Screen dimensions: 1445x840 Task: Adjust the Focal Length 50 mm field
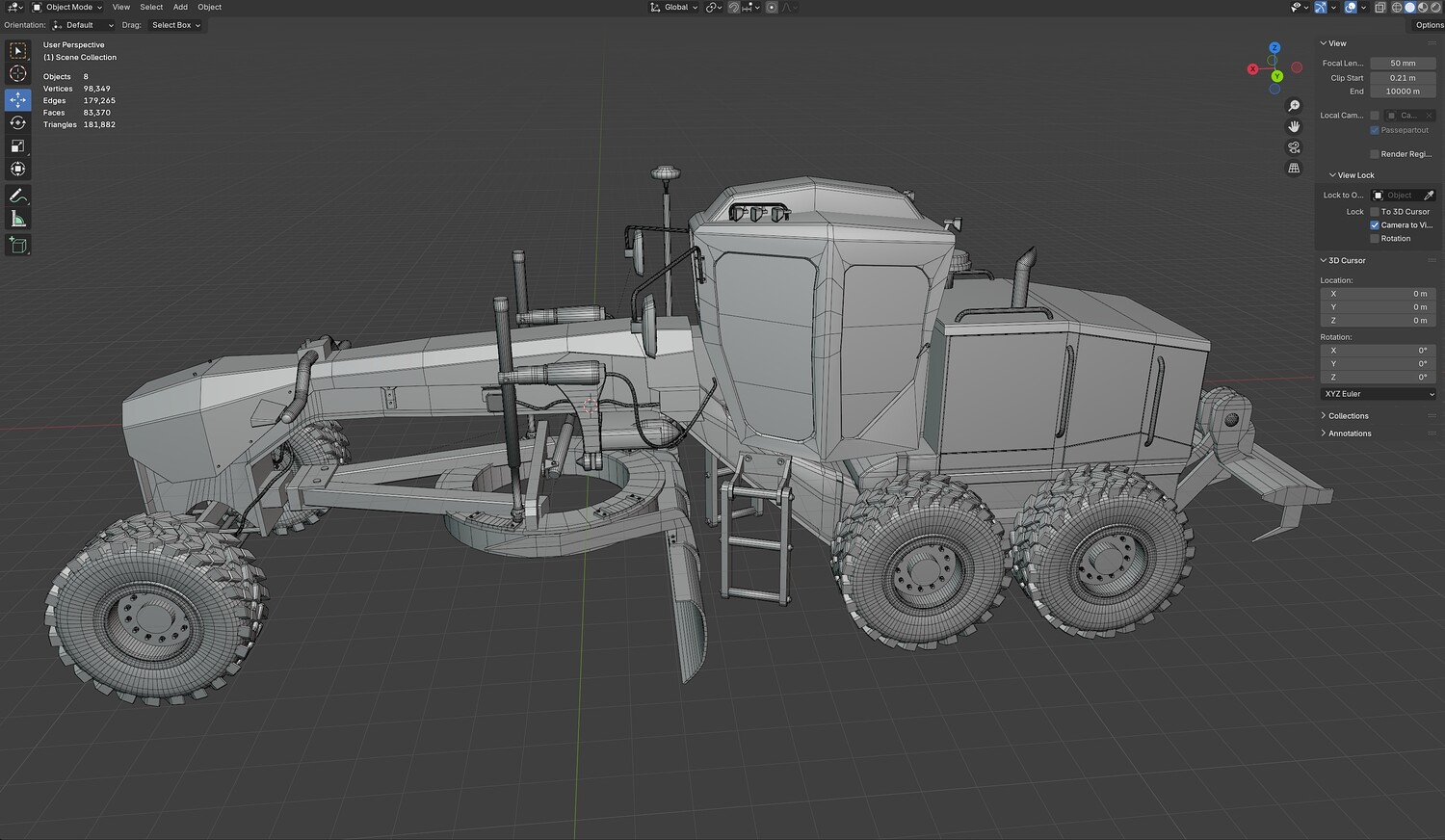(x=1403, y=64)
